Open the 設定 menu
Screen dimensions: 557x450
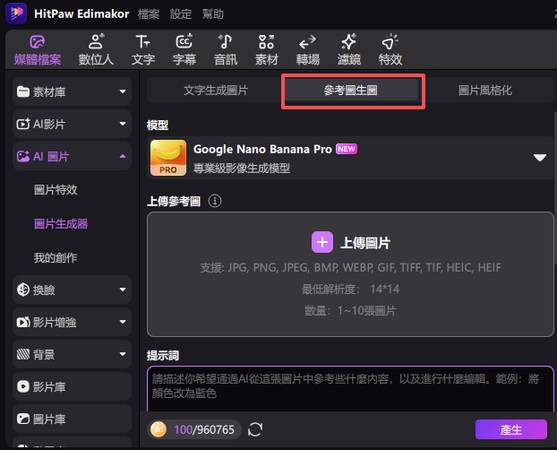pyautogui.click(x=180, y=14)
